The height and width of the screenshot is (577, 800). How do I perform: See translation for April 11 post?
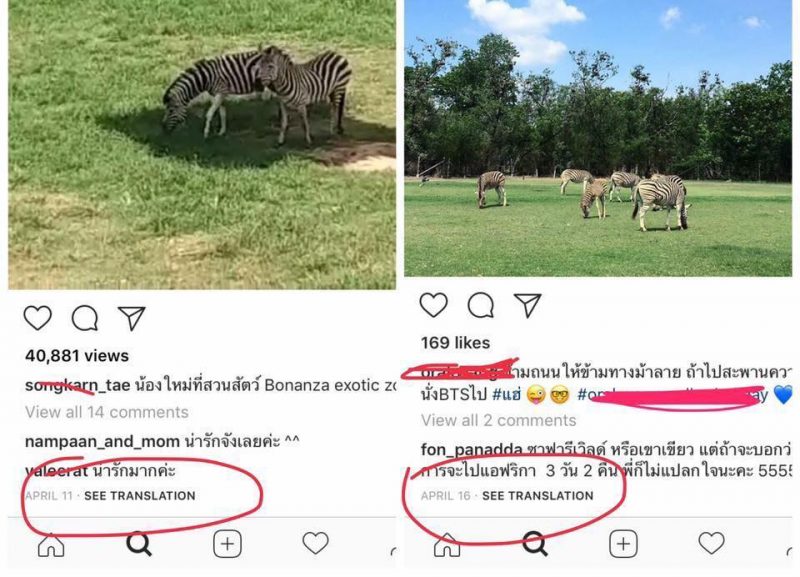(x=140, y=496)
